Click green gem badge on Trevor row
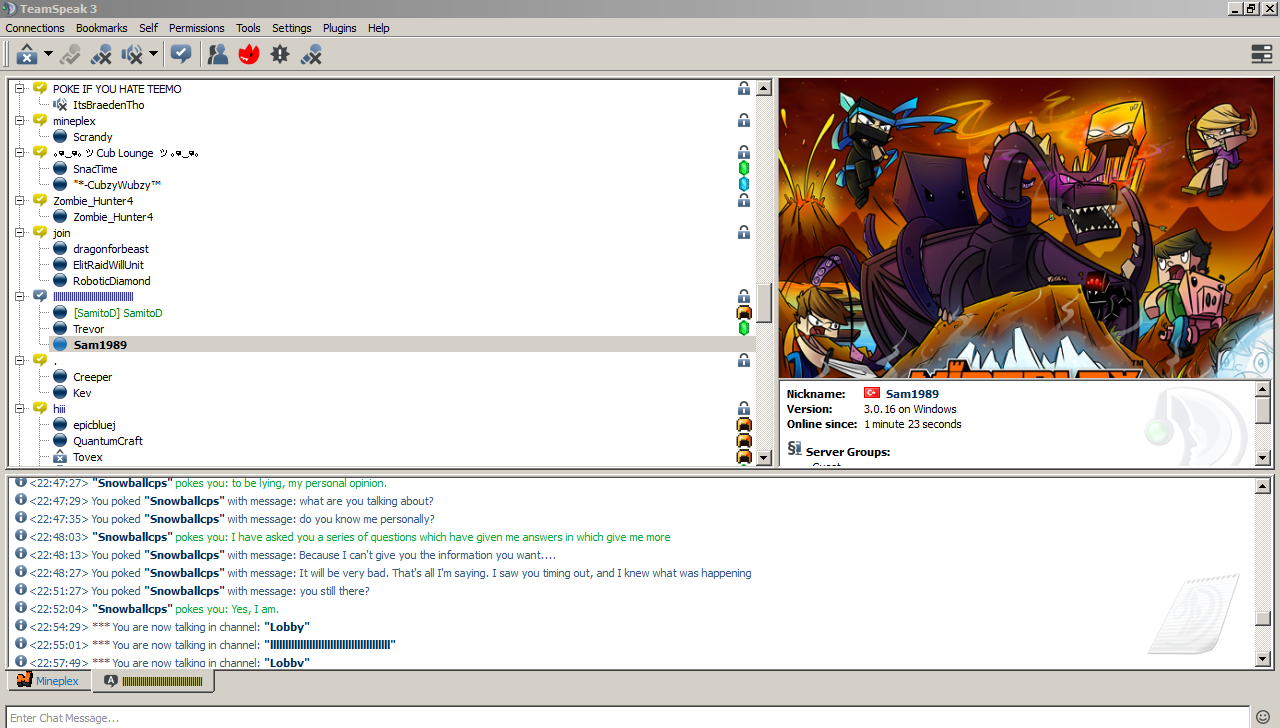The width and height of the screenshot is (1280, 728). (743, 329)
